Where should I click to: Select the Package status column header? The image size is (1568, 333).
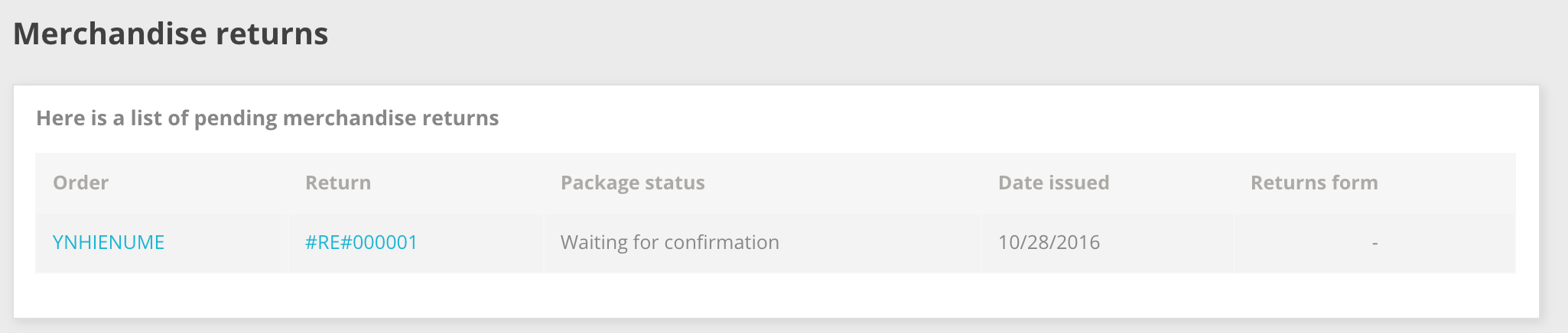(633, 183)
